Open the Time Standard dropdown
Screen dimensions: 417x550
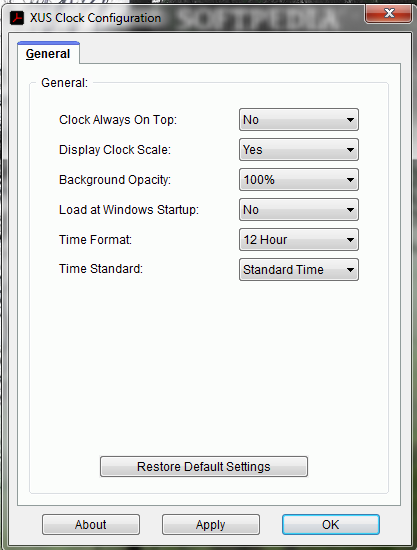tap(299, 270)
